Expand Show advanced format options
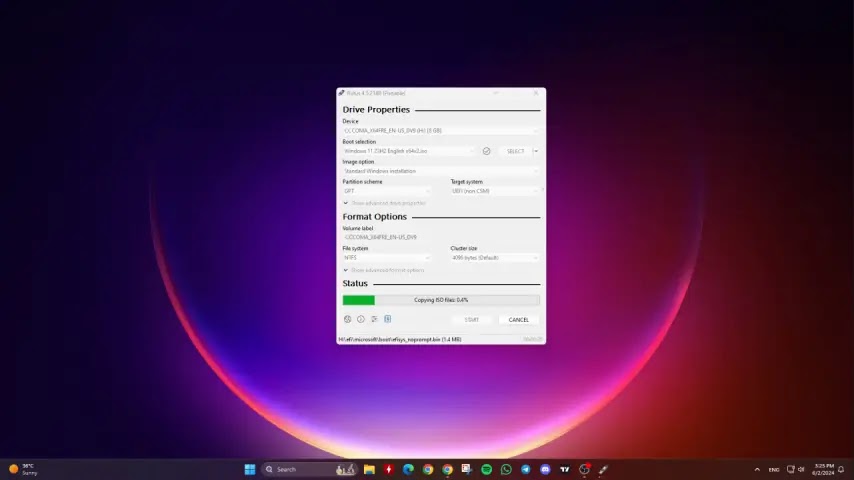This screenshot has height=480, width=854. [383, 270]
